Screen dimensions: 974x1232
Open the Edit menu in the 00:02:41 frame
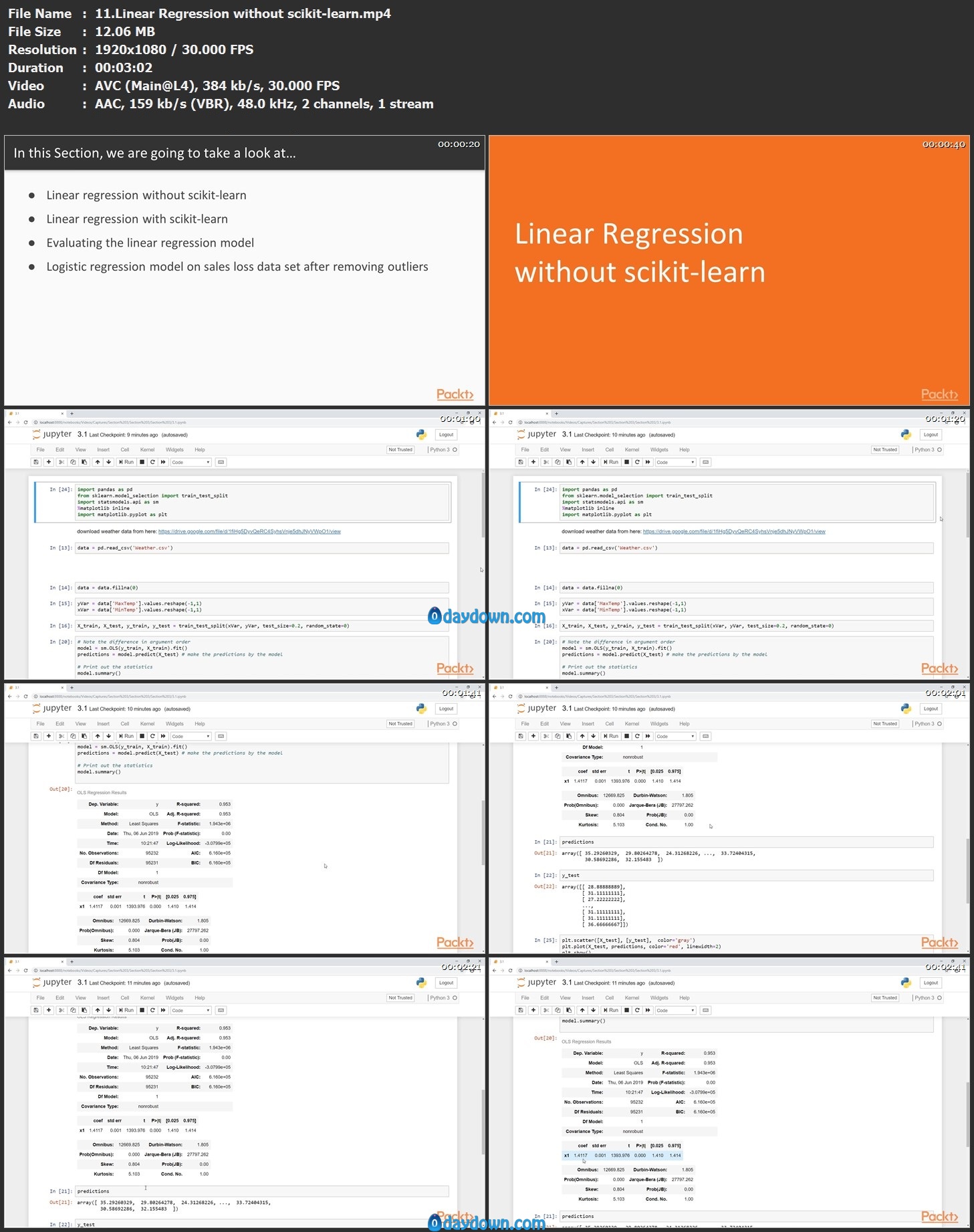(544, 998)
